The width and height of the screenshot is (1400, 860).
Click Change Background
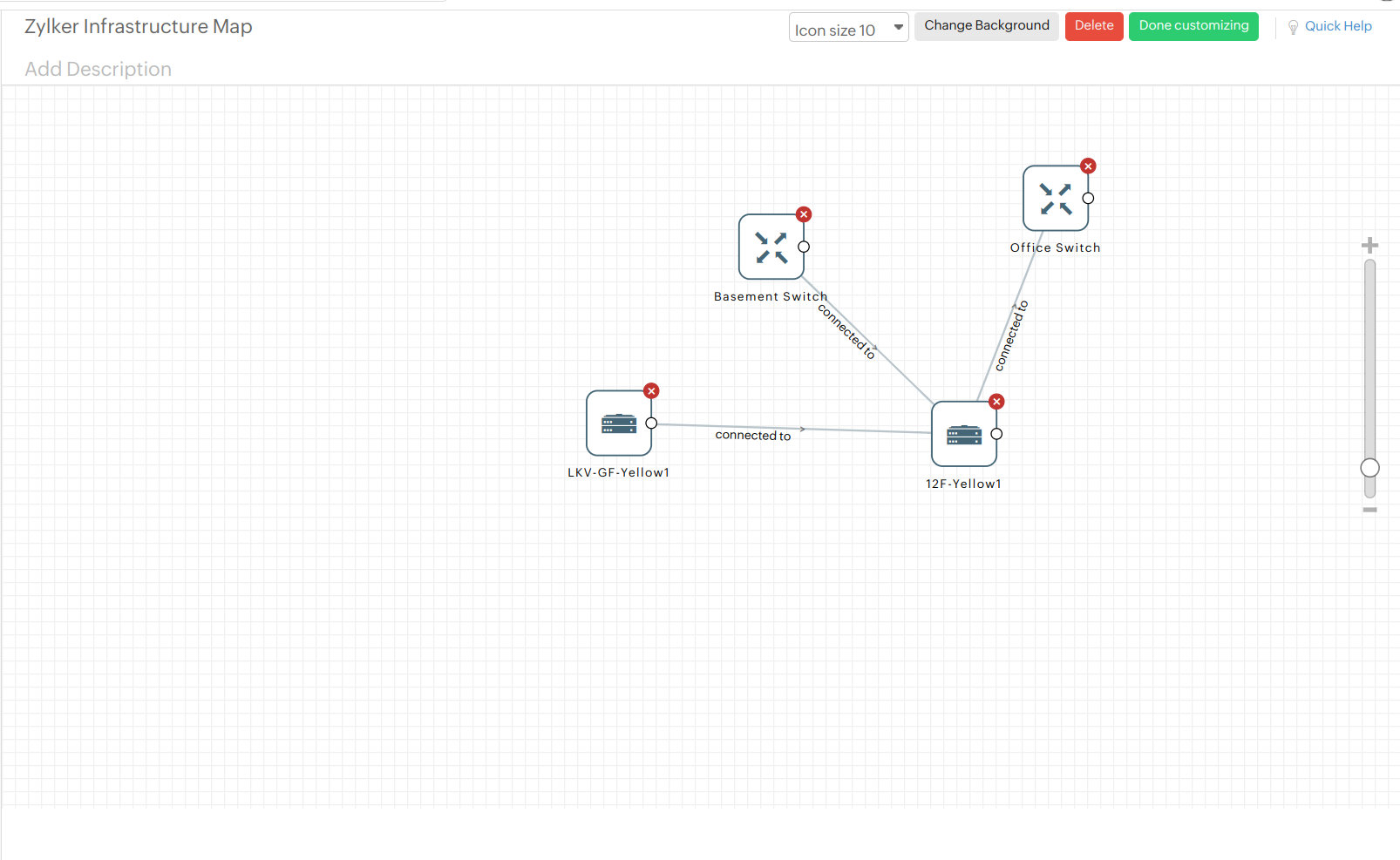click(986, 25)
